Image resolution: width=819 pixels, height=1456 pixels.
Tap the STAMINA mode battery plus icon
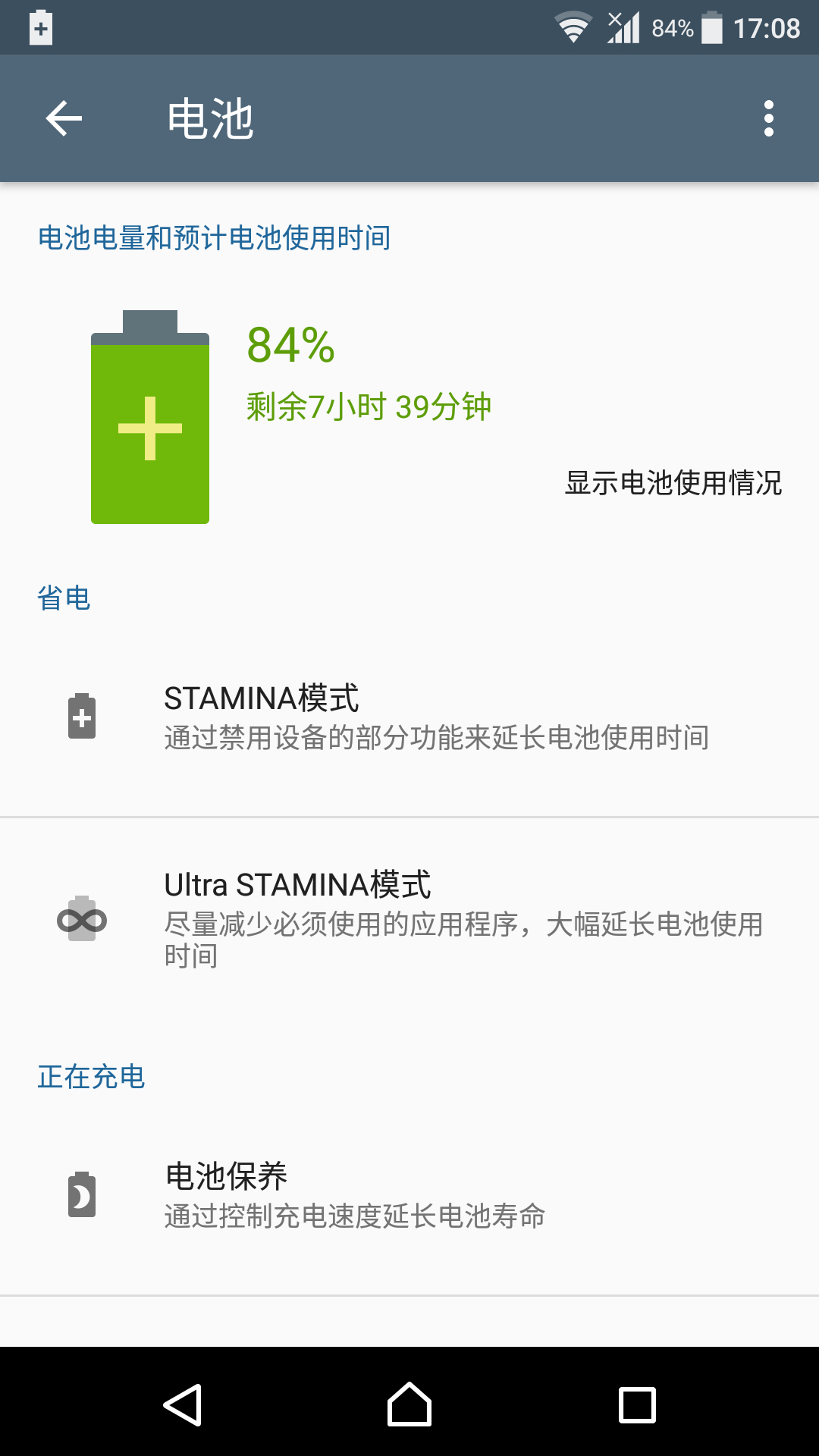coord(82,716)
